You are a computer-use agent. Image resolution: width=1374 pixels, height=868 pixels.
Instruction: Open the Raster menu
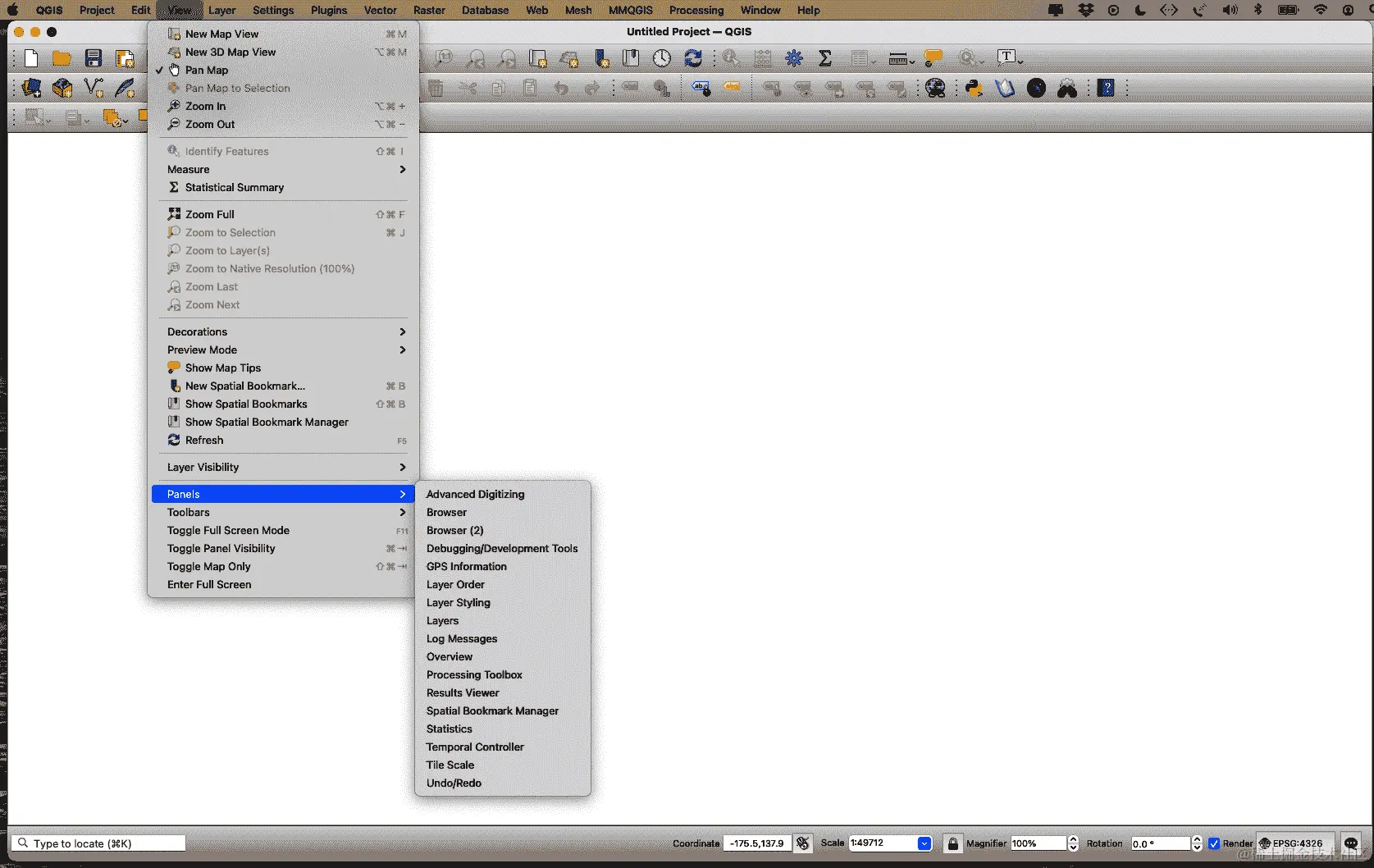point(429,10)
